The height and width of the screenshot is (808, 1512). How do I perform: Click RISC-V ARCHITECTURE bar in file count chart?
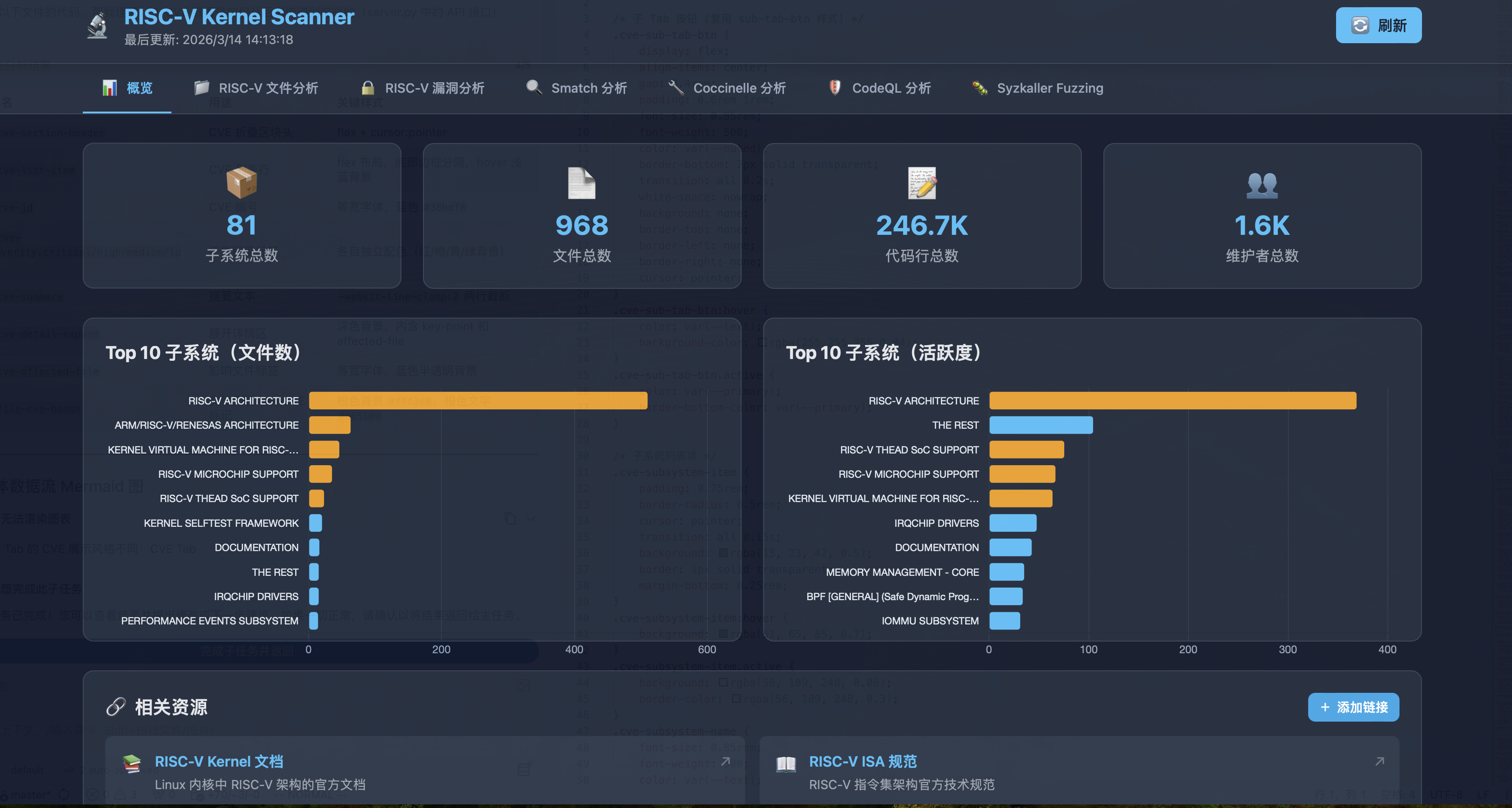pos(478,401)
